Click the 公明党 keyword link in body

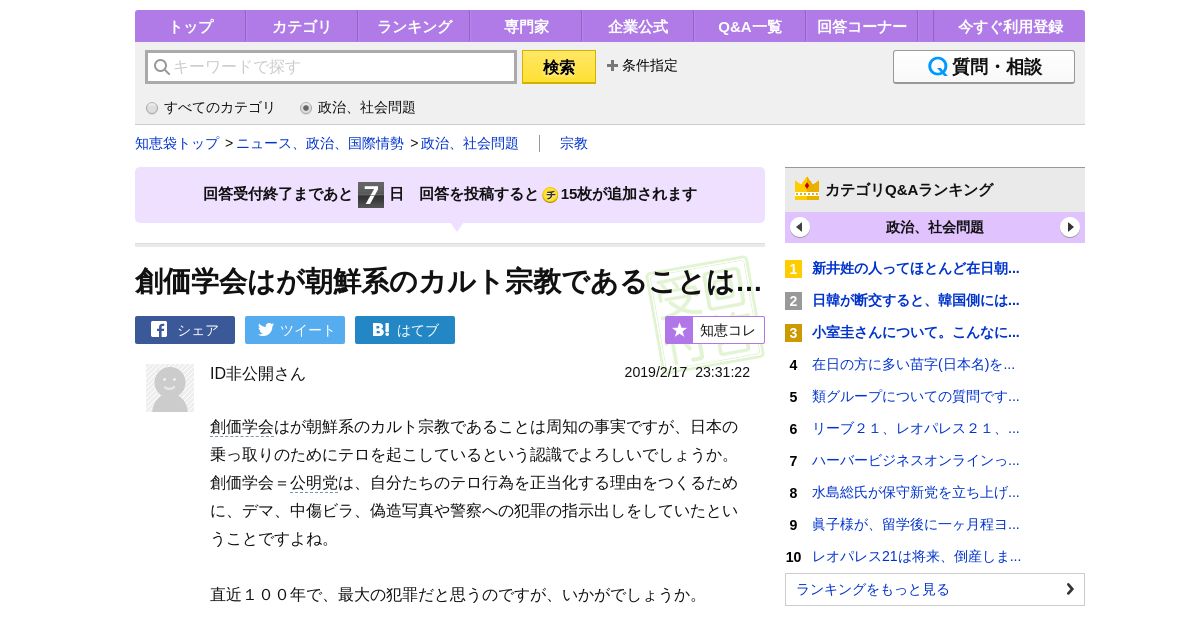[314, 483]
